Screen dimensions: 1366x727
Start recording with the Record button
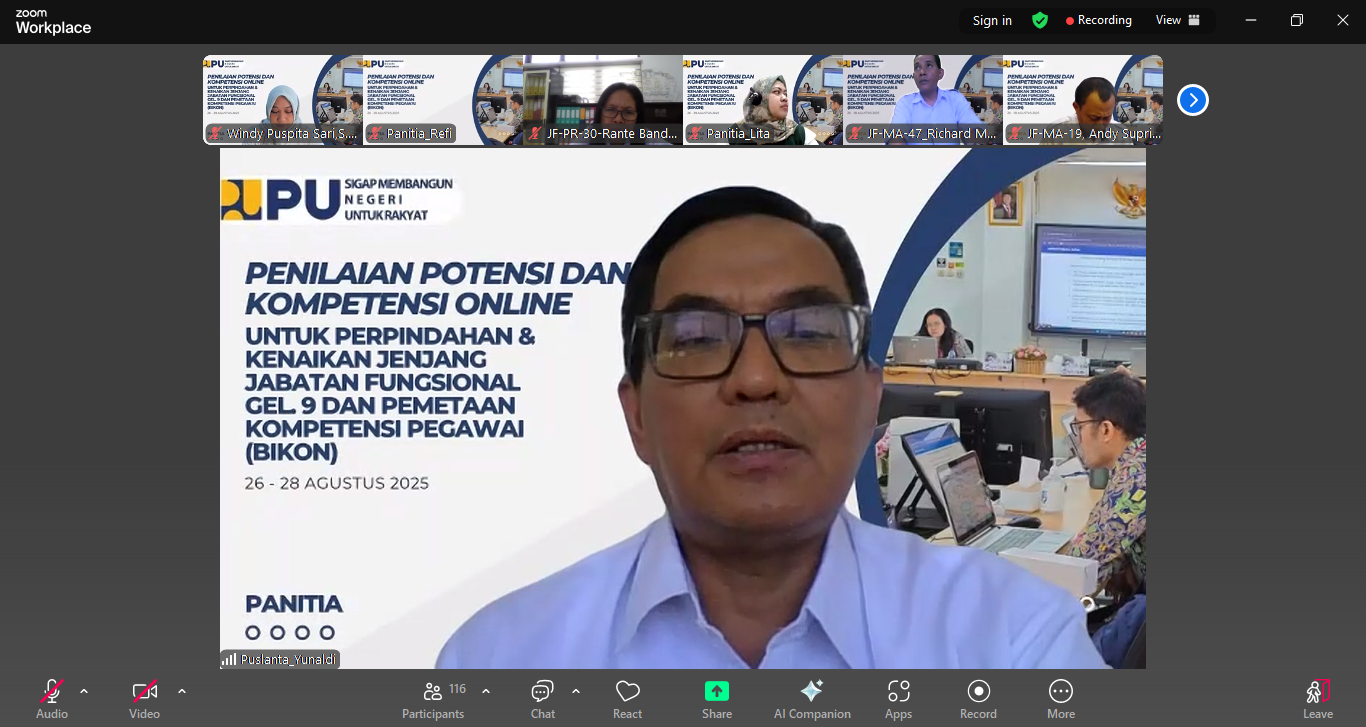point(979,699)
